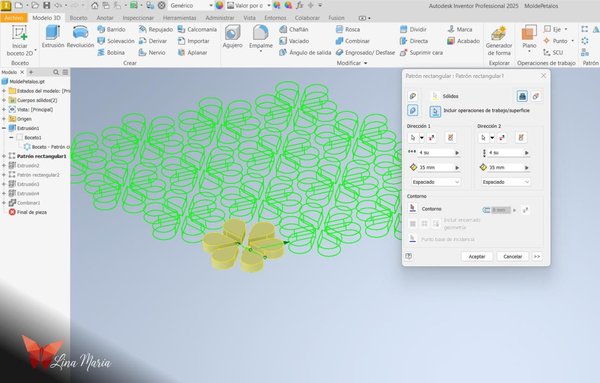
Task: Activate the Bobina coil tool
Action: [111, 52]
